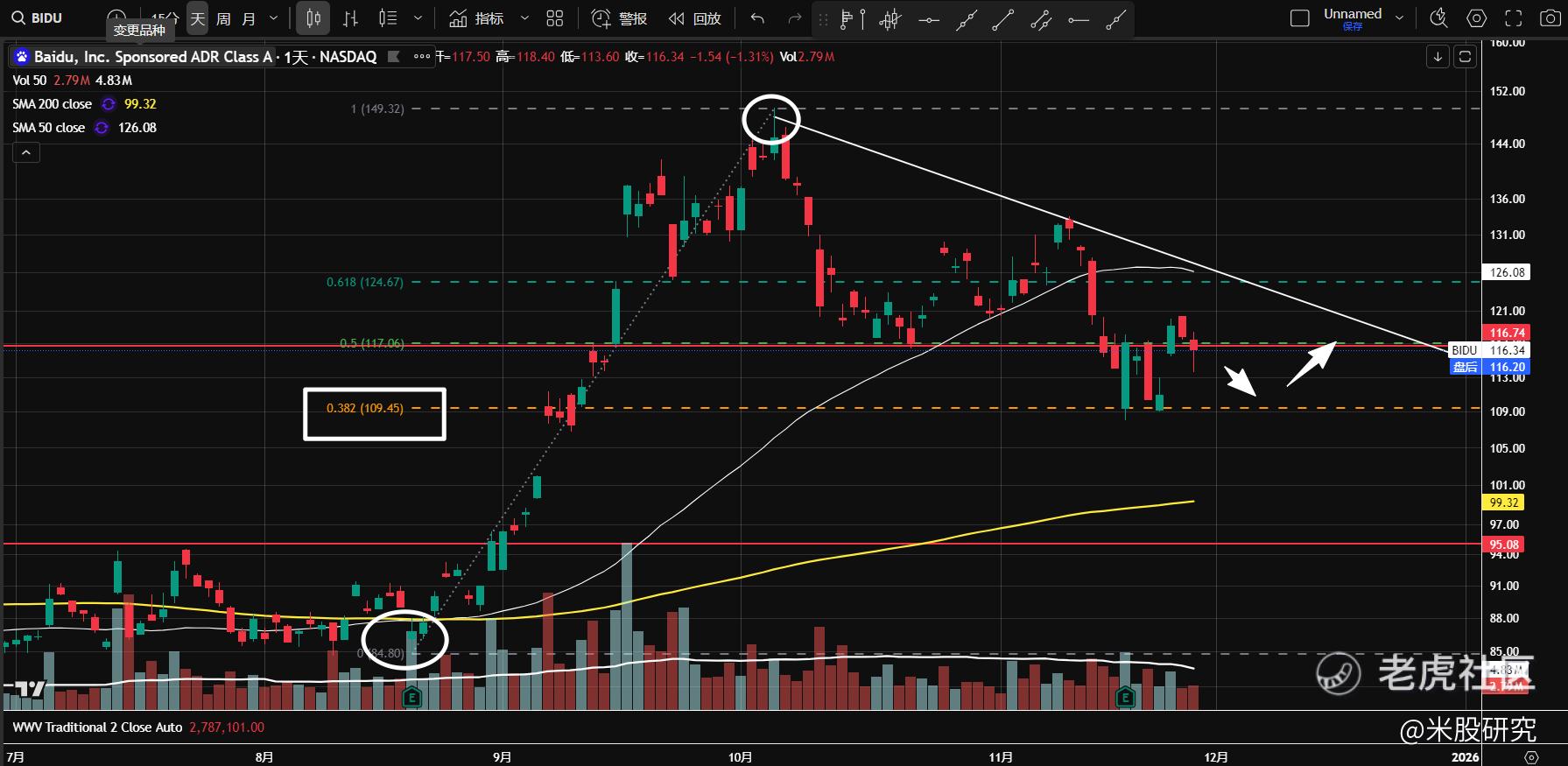Image resolution: width=1568 pixels, height=766 pixels.
Task: Select the day (天) timeframe
Action: click(198, 18)
